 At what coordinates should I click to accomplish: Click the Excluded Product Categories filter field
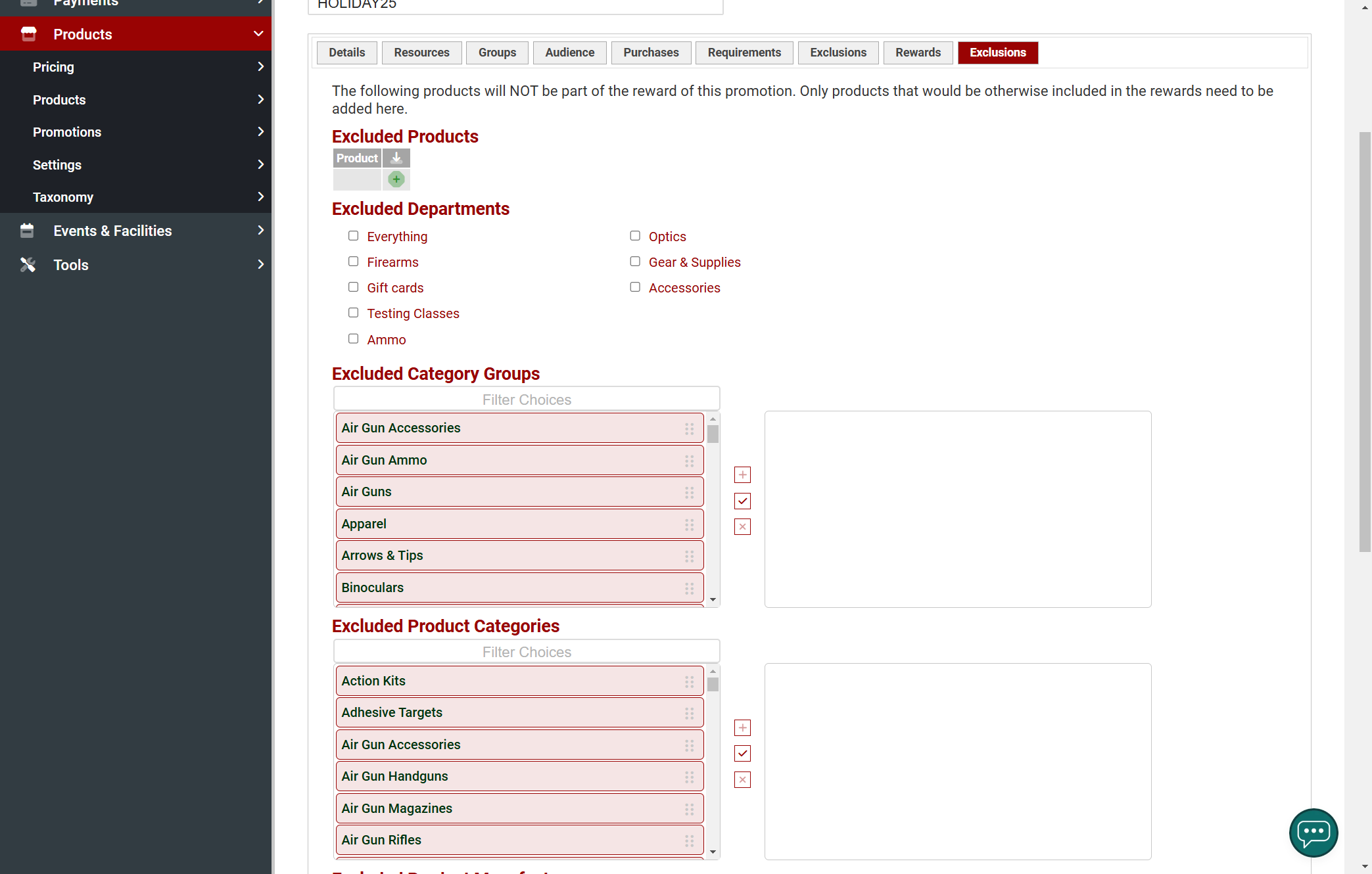tap(527, 652)
